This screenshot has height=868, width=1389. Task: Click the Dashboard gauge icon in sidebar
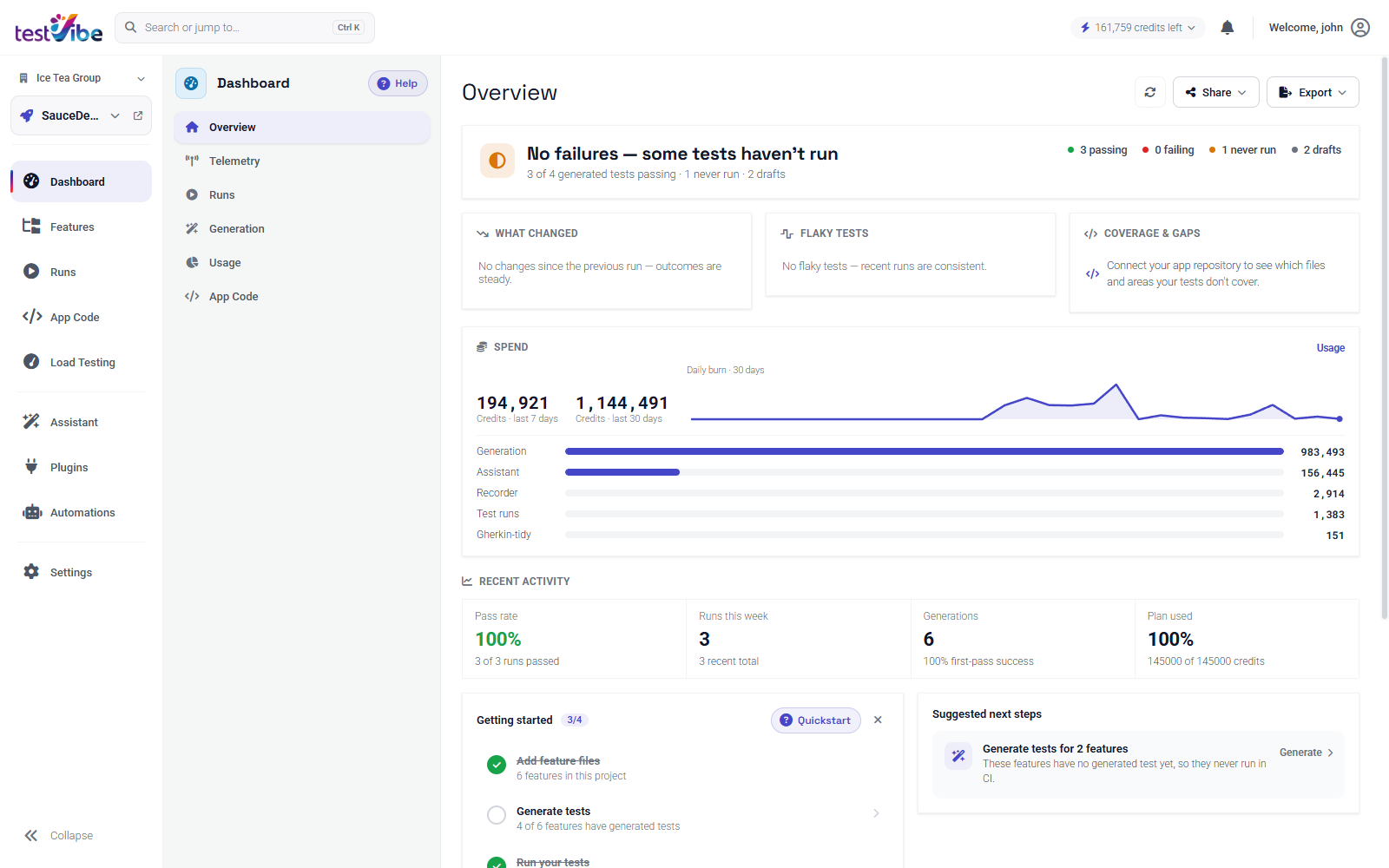coord(31,181)
